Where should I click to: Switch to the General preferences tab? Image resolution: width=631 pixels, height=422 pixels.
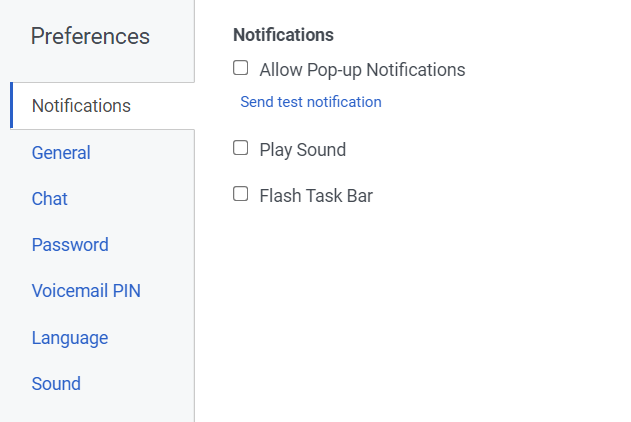coord(61,153)
